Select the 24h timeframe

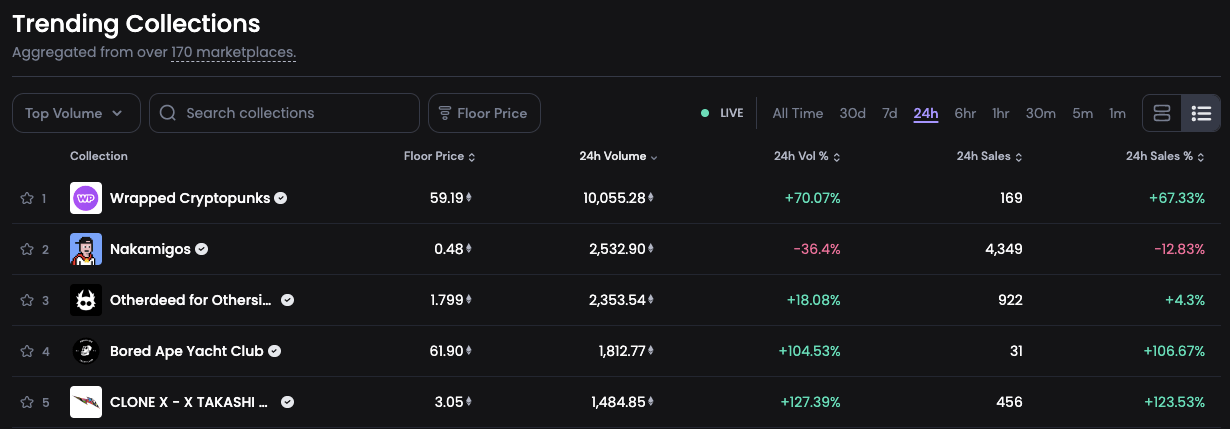point(926,113)
